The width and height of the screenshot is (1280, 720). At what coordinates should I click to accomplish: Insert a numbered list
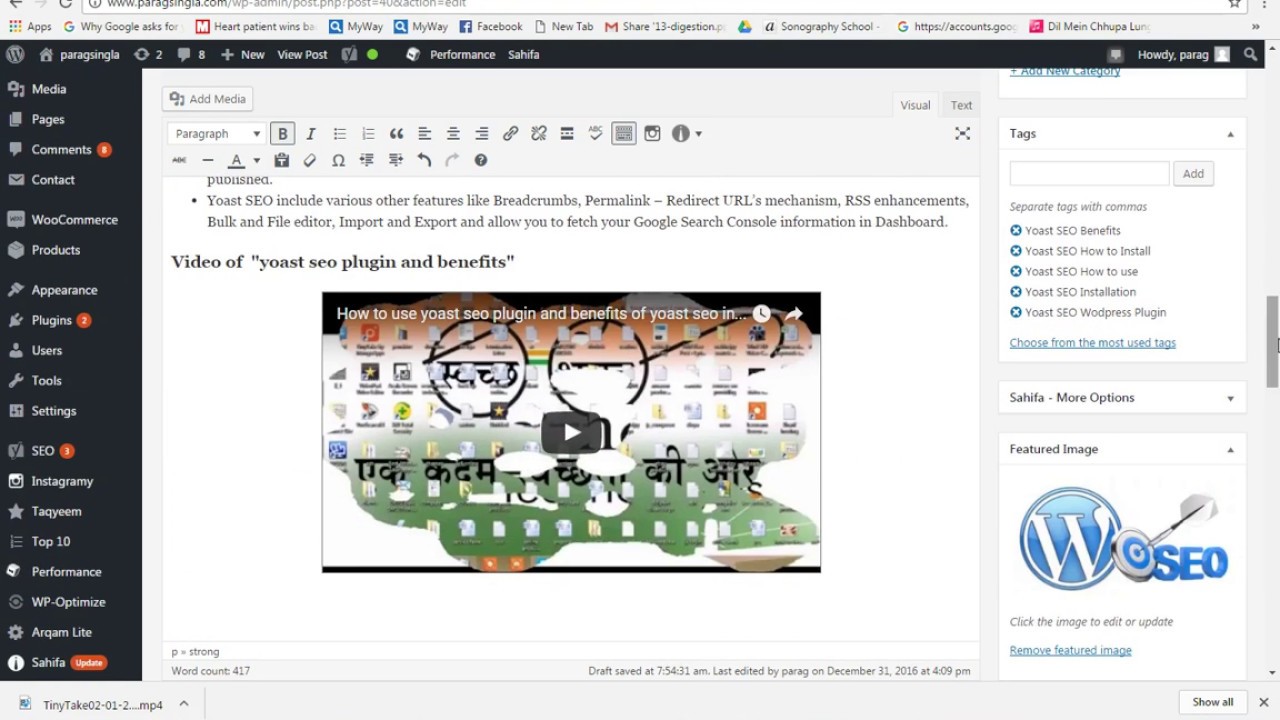368,133
